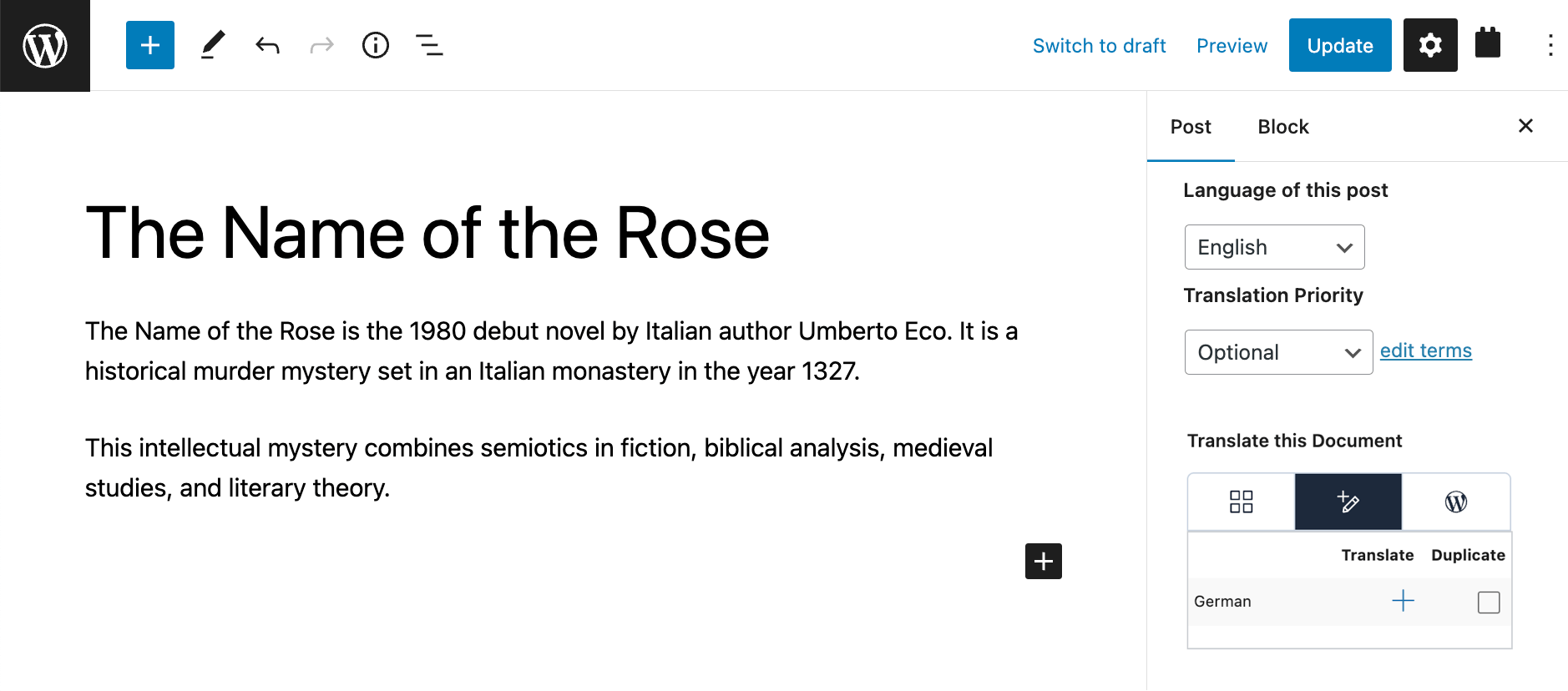Toggle the settings gear sidebar
The image size is (1568, 691).
tap(1430, 45)
